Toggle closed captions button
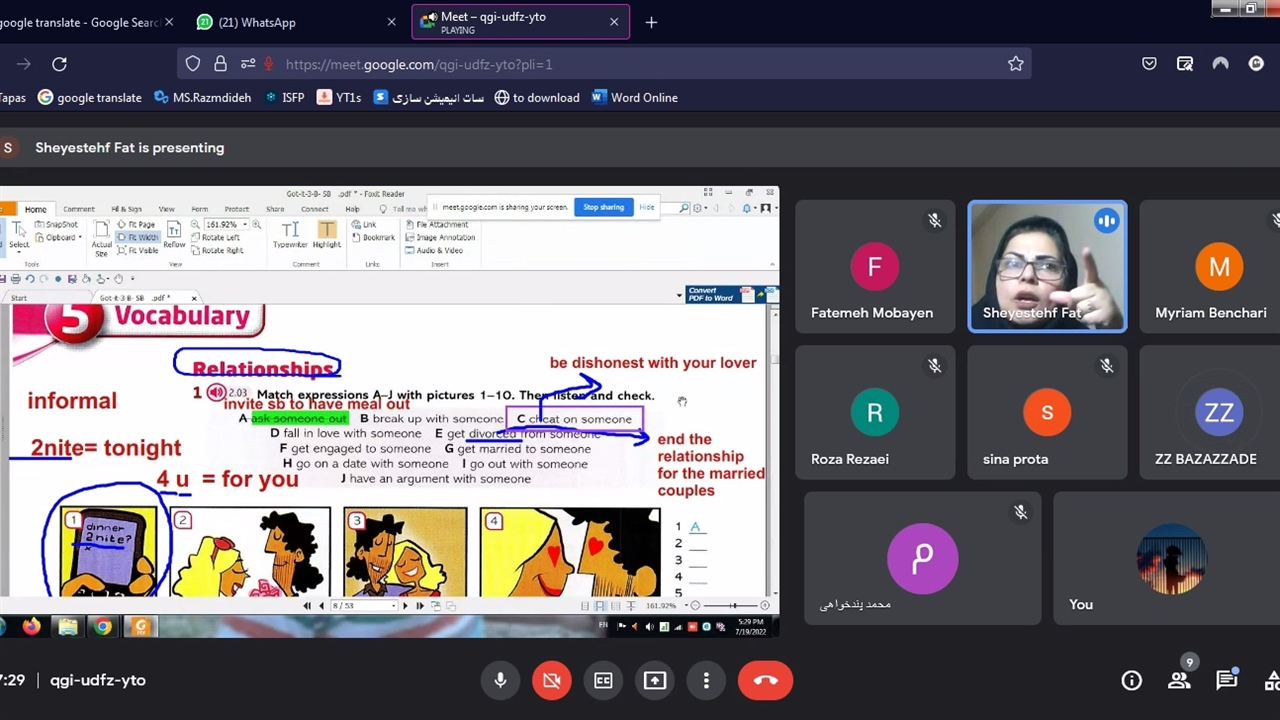 603,680
